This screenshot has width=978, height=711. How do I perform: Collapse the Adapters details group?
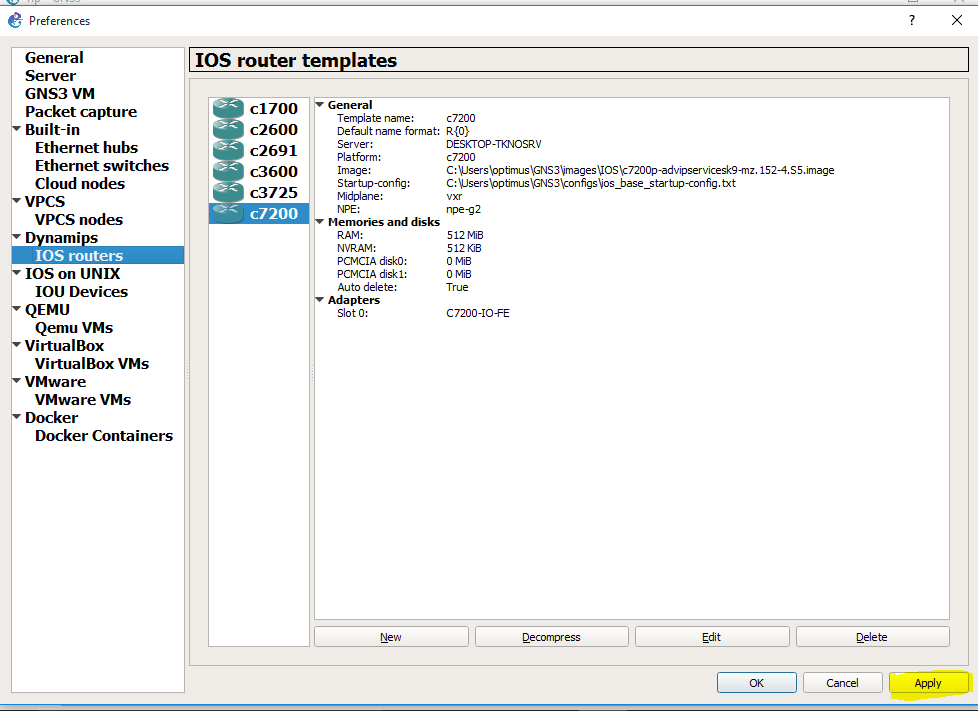(320, 300)
